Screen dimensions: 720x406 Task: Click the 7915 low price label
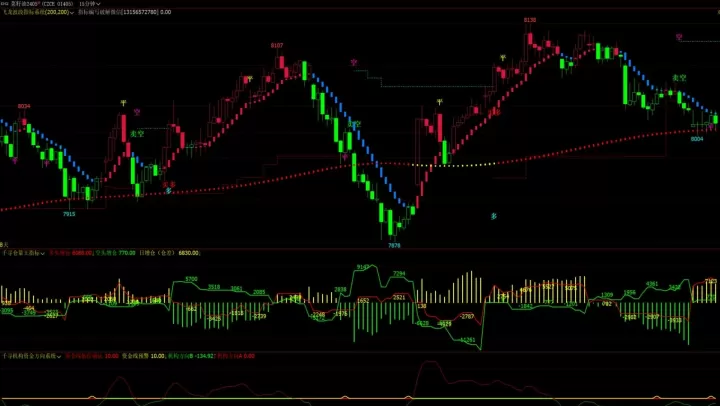pyautogui.click(x=69, y=214)
